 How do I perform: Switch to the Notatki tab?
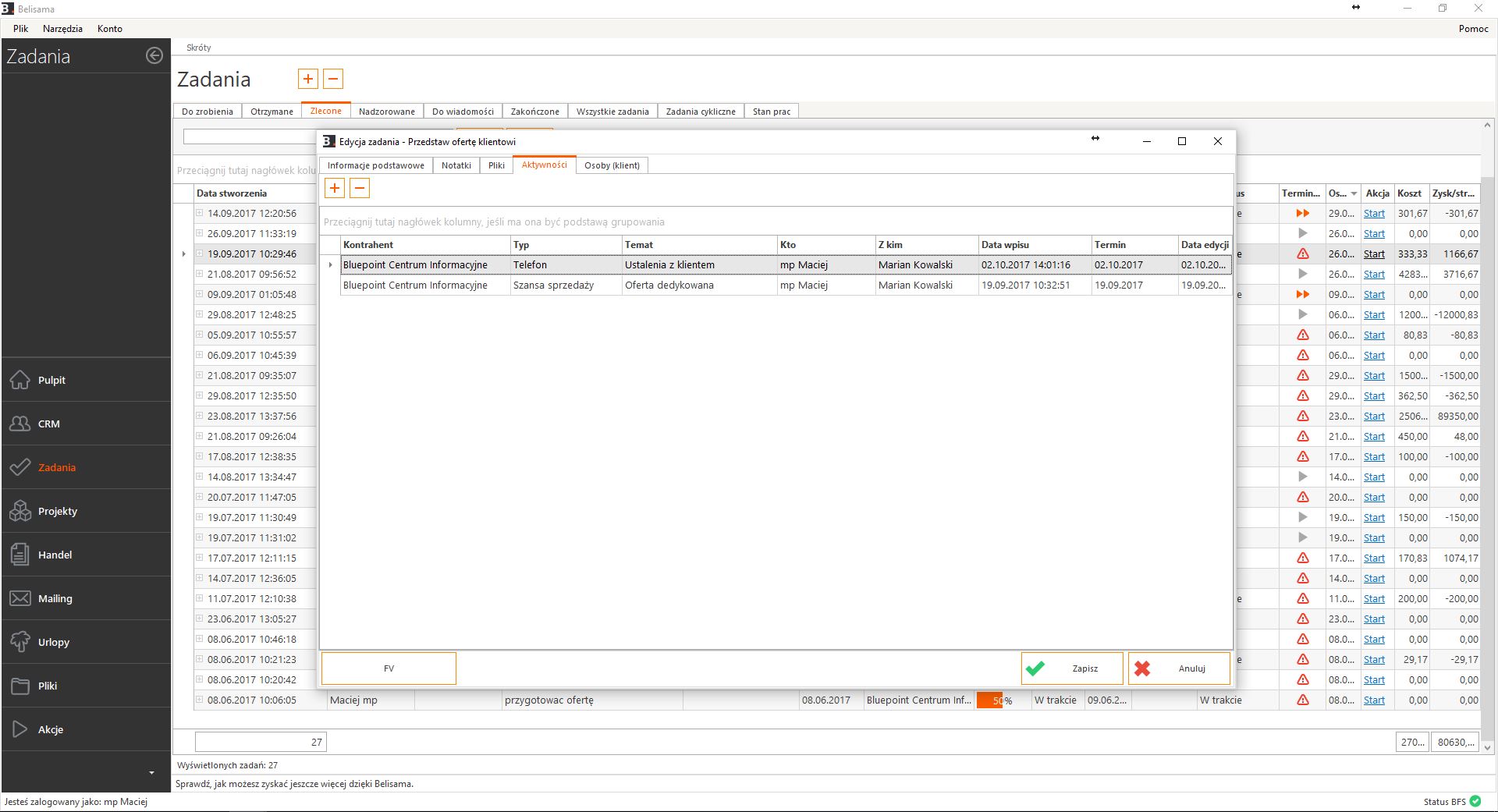click(x=456, y=165)
